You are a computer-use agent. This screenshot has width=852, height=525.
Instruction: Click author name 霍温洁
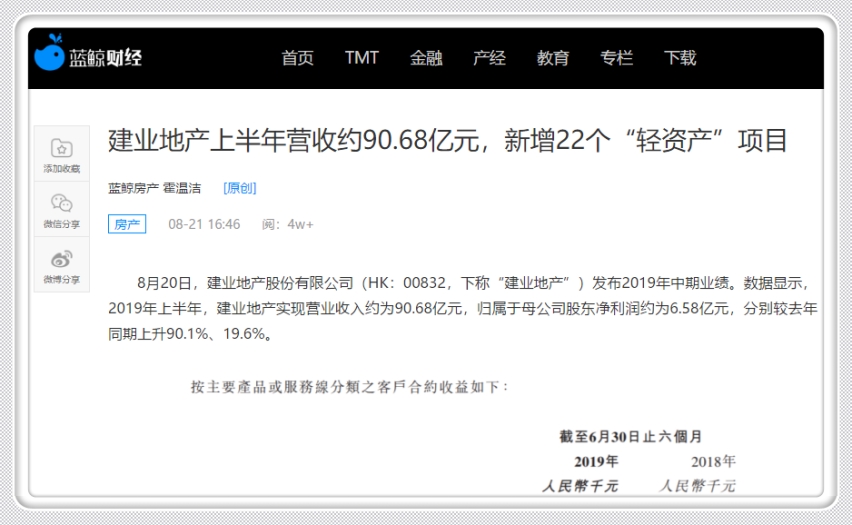(183, 188)
